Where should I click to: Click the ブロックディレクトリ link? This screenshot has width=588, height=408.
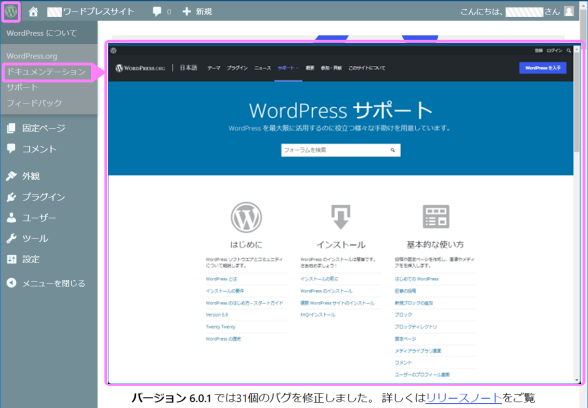coord(416,327)
